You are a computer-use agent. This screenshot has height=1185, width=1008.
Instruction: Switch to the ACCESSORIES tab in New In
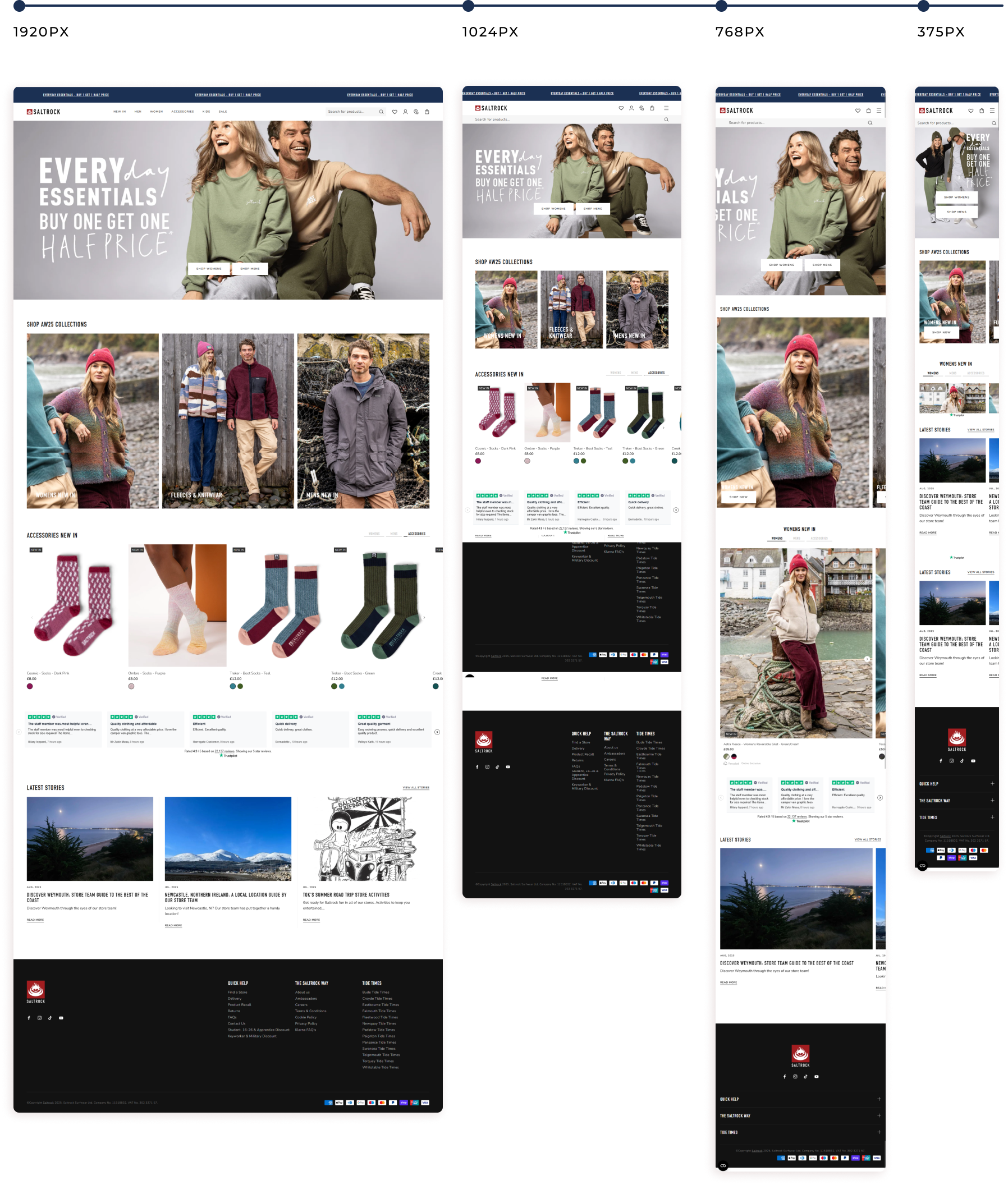pyautogui.click(x=416, y=534)
